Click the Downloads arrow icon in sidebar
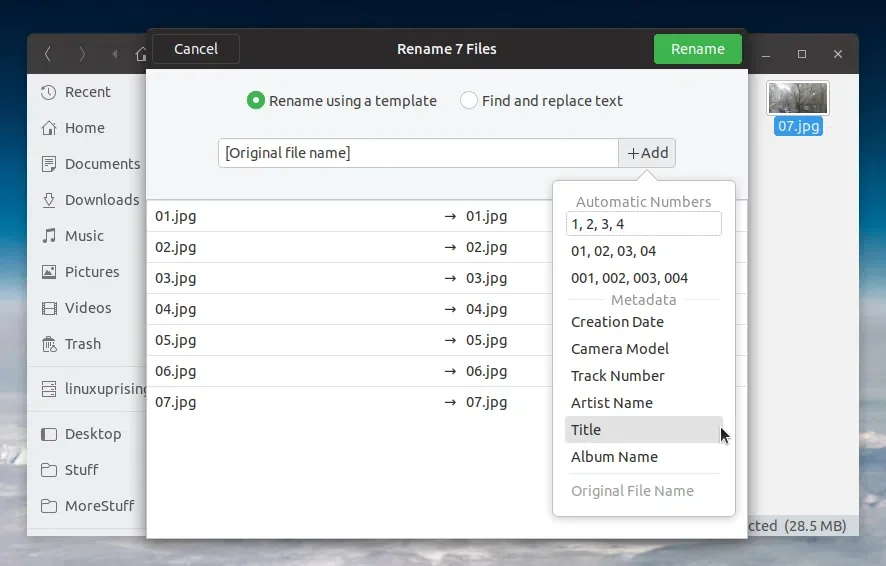Screen dimensions: 886x566 click(x=48, y=200)
